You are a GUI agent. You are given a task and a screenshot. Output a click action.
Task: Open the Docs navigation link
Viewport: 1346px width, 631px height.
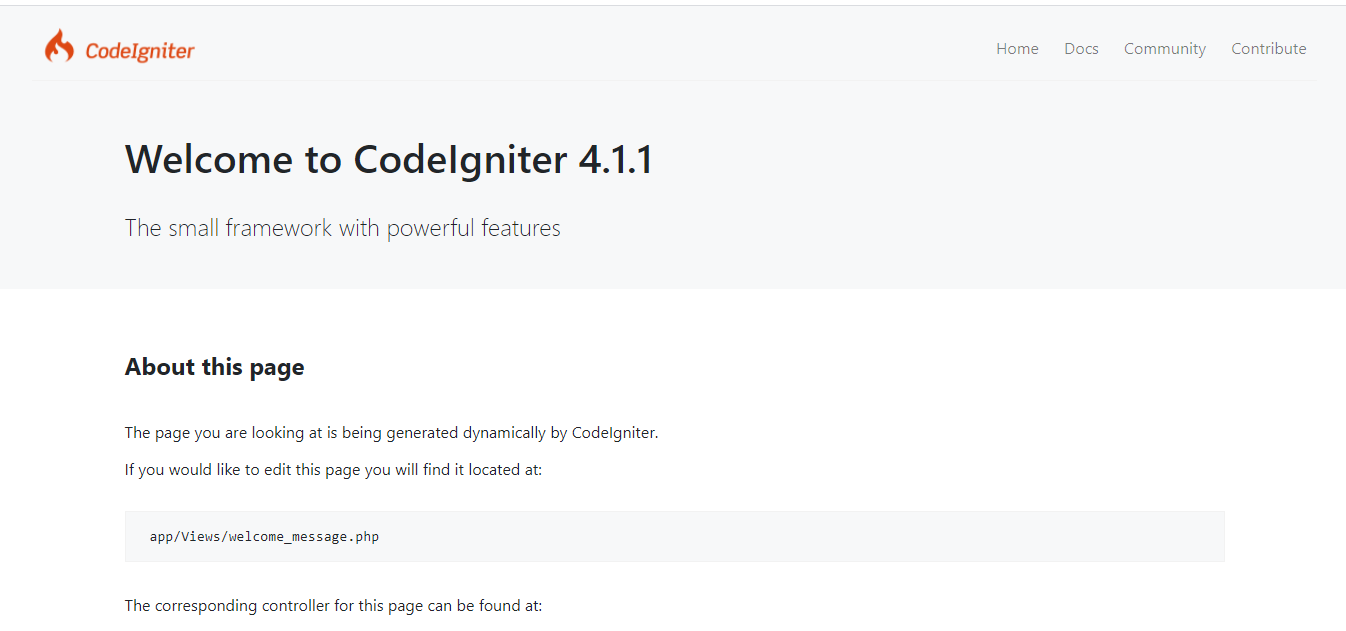1081,48
